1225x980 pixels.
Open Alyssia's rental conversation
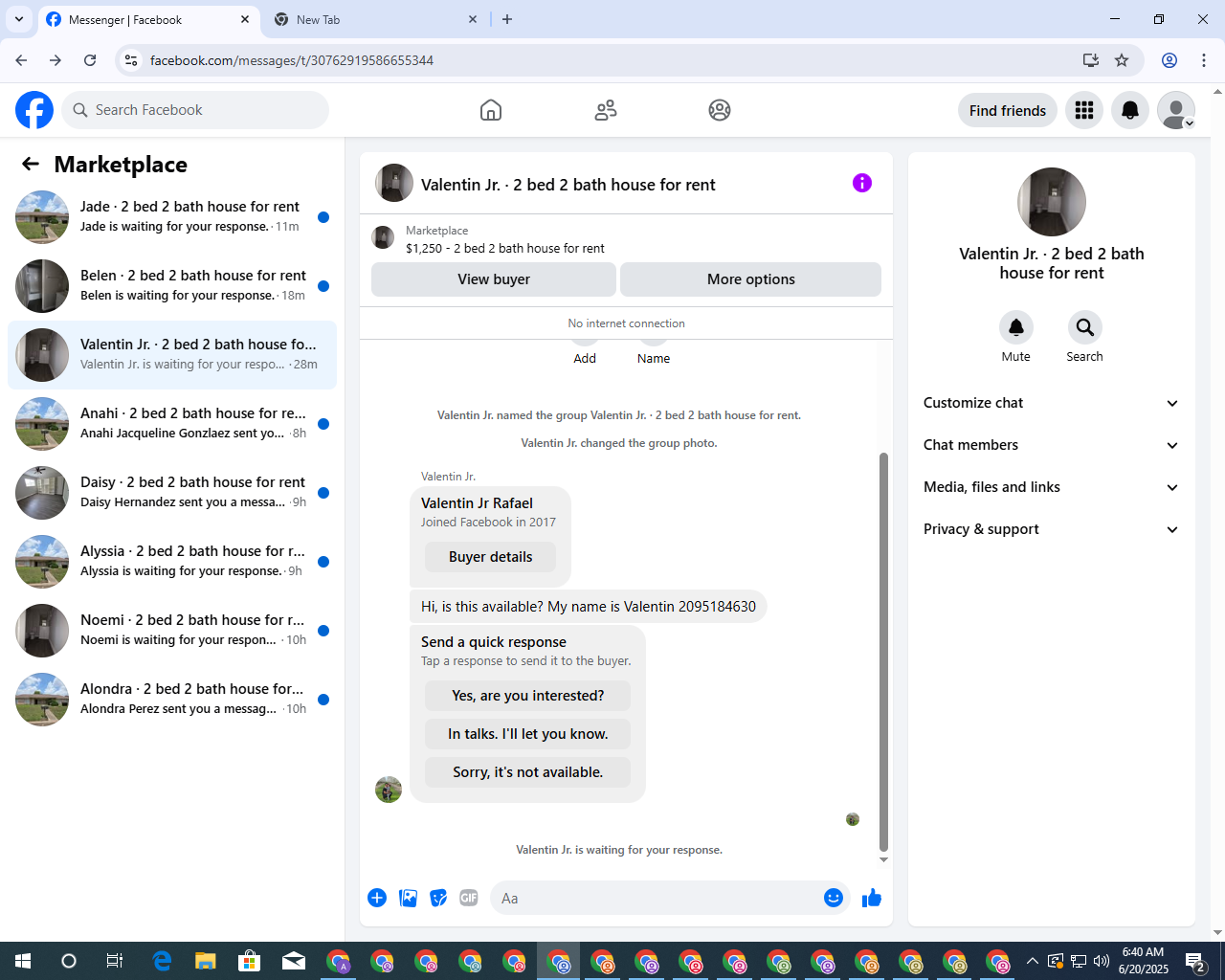coord(172,562)
